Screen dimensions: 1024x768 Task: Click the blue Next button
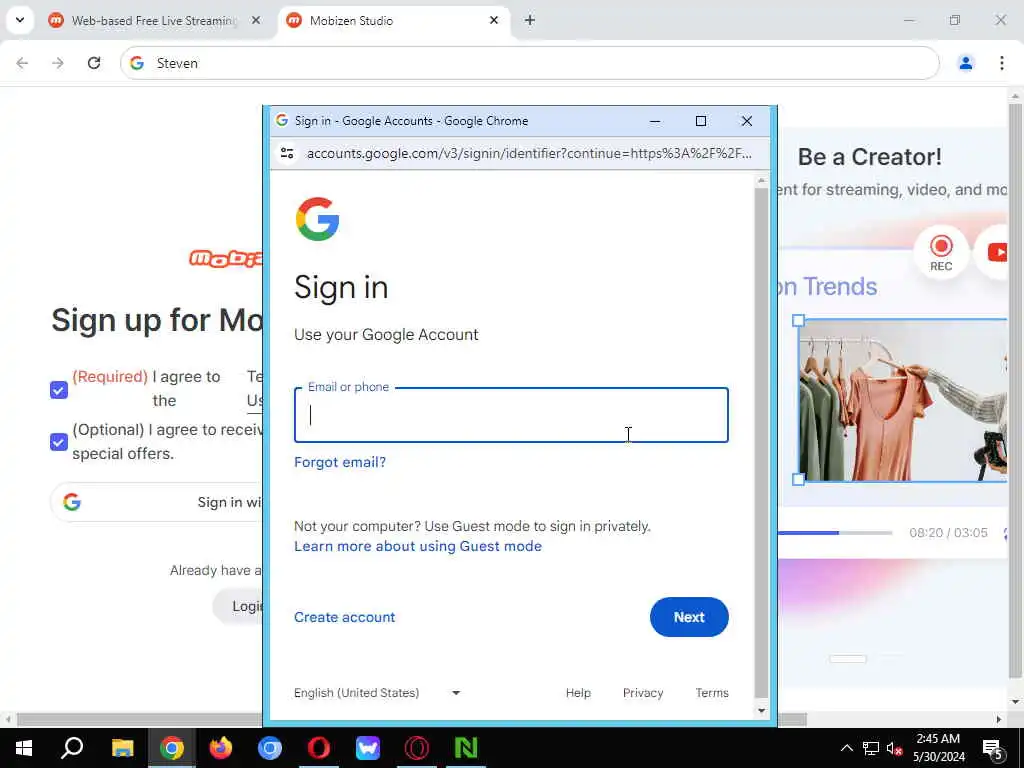coord(689,617)
